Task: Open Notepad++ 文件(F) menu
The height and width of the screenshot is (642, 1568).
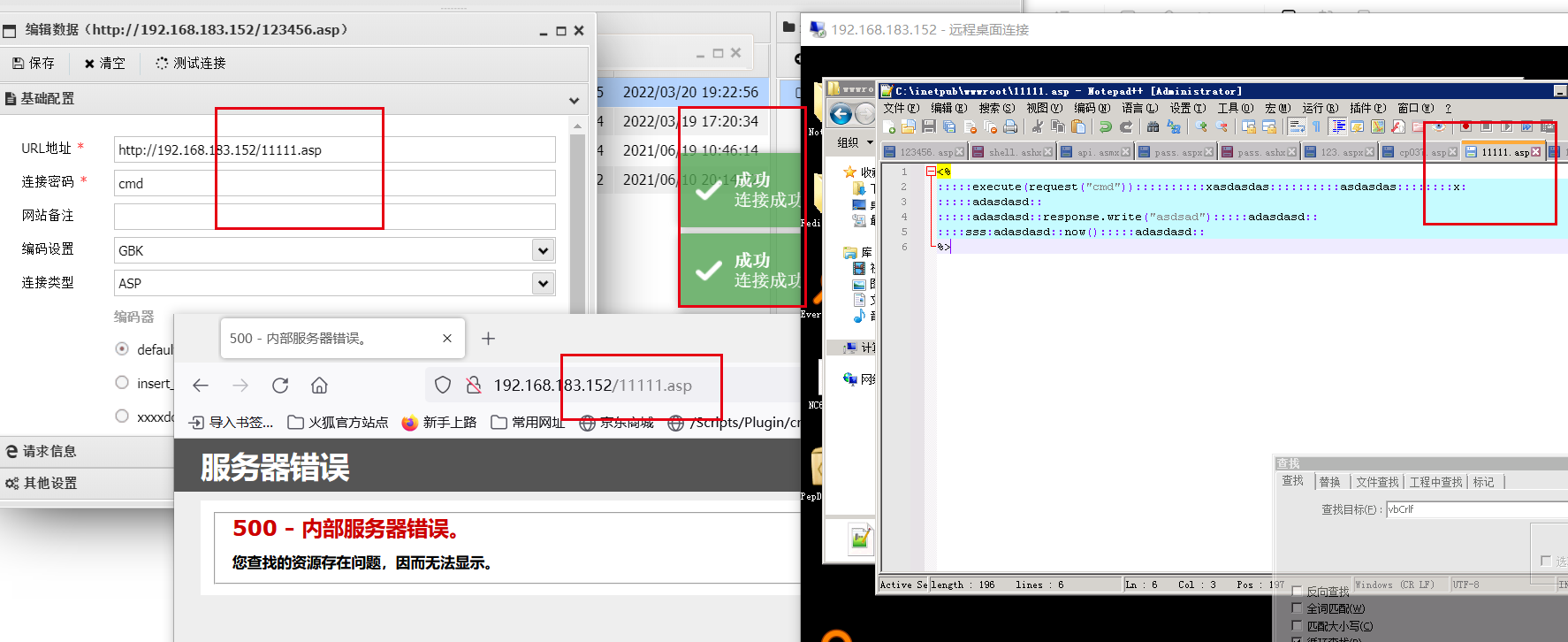Action: [x=901, y=108]
